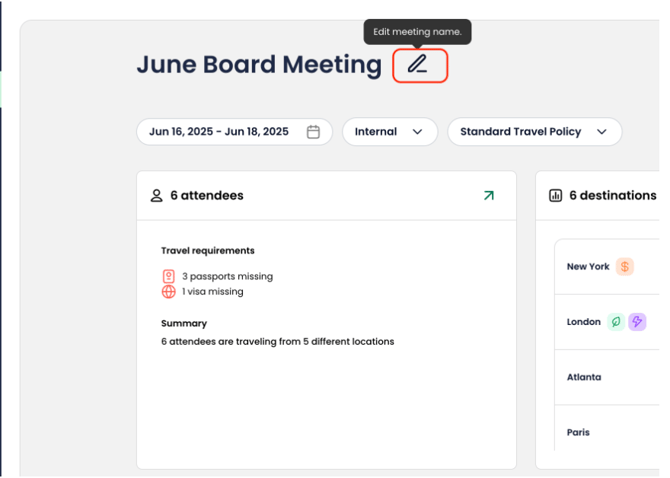Expand the Internal meeting type dropdown

(390, 132)
